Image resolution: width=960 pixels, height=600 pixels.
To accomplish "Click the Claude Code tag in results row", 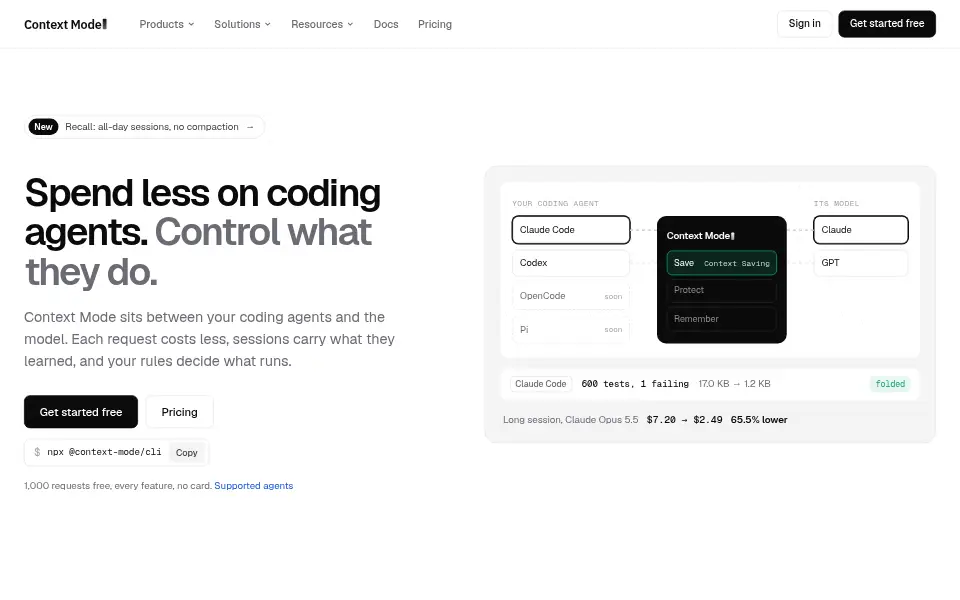I will click(x=541, y=384).
